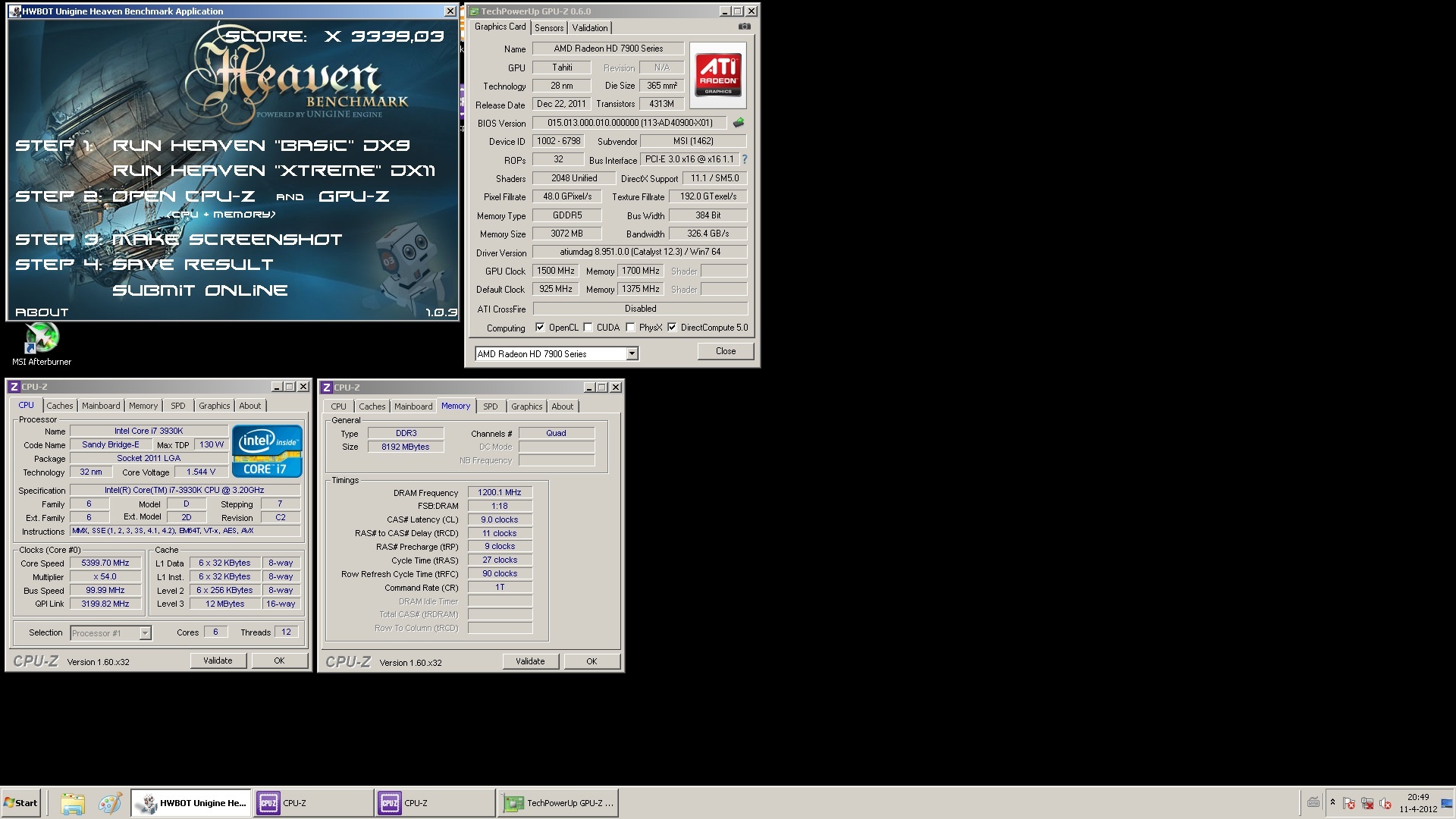
Task: Click the Bus Interface question mark
Action: click(745, 159)
